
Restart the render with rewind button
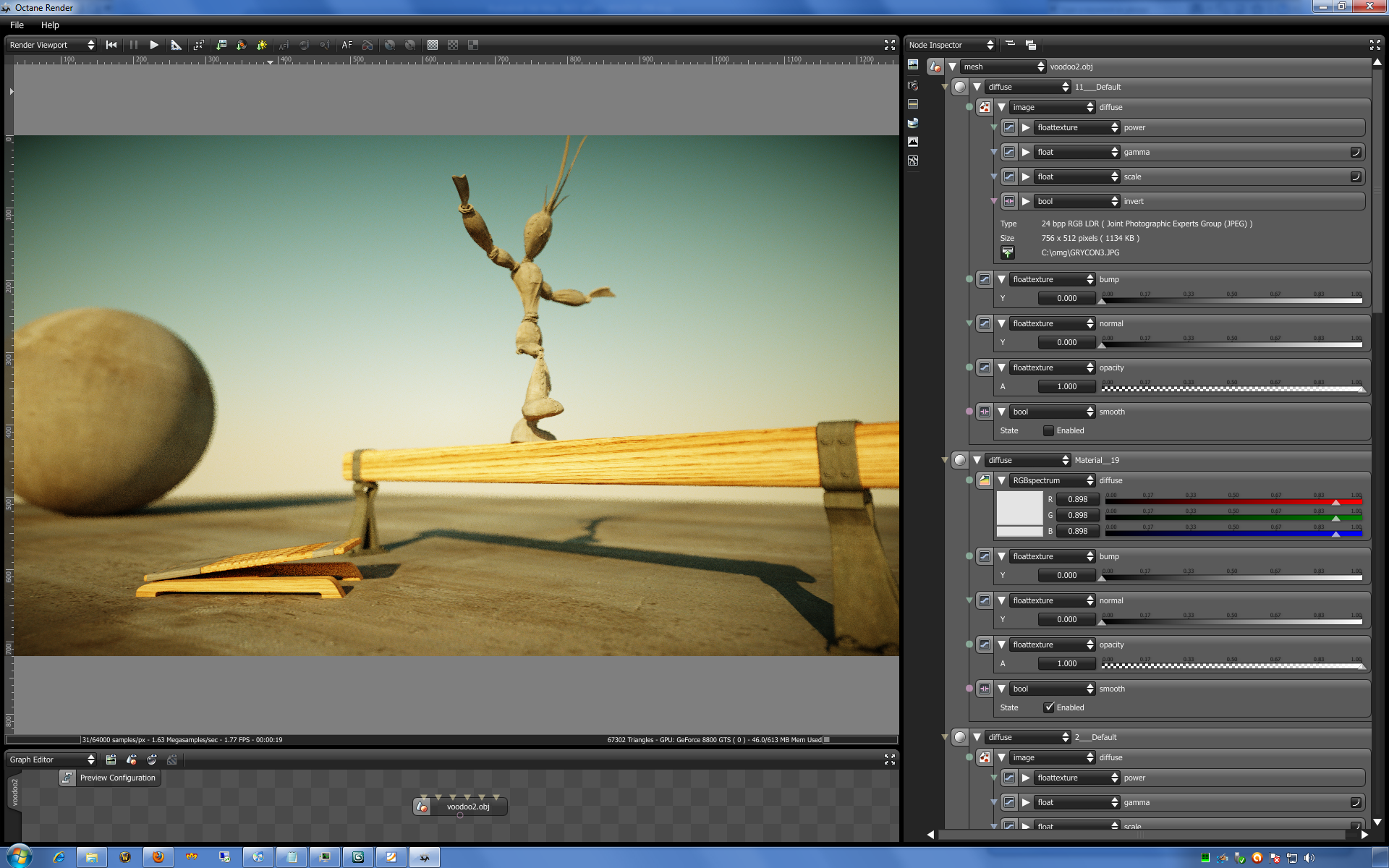pos(111,45)
